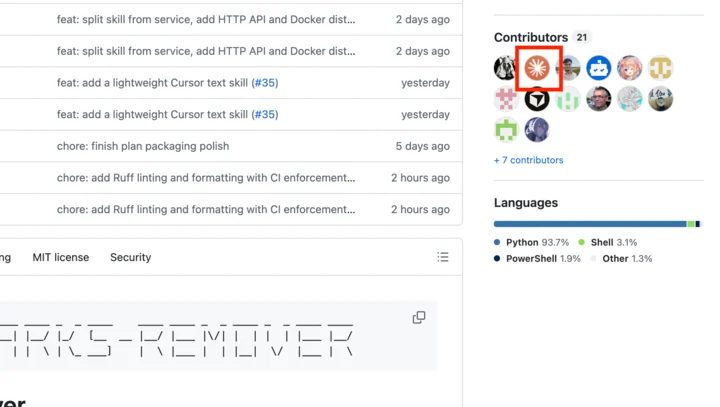
Task: Open the pink pixel identicon contributor
Action: click(506, 99)
